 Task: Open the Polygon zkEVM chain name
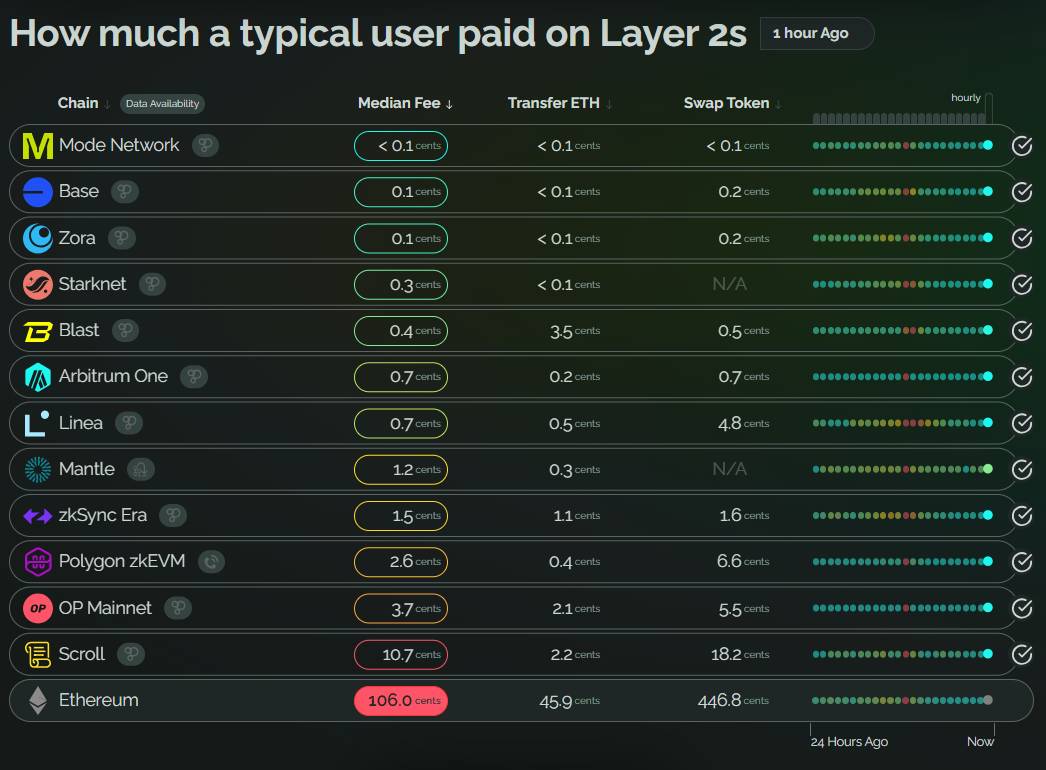(x=122, y=562)
